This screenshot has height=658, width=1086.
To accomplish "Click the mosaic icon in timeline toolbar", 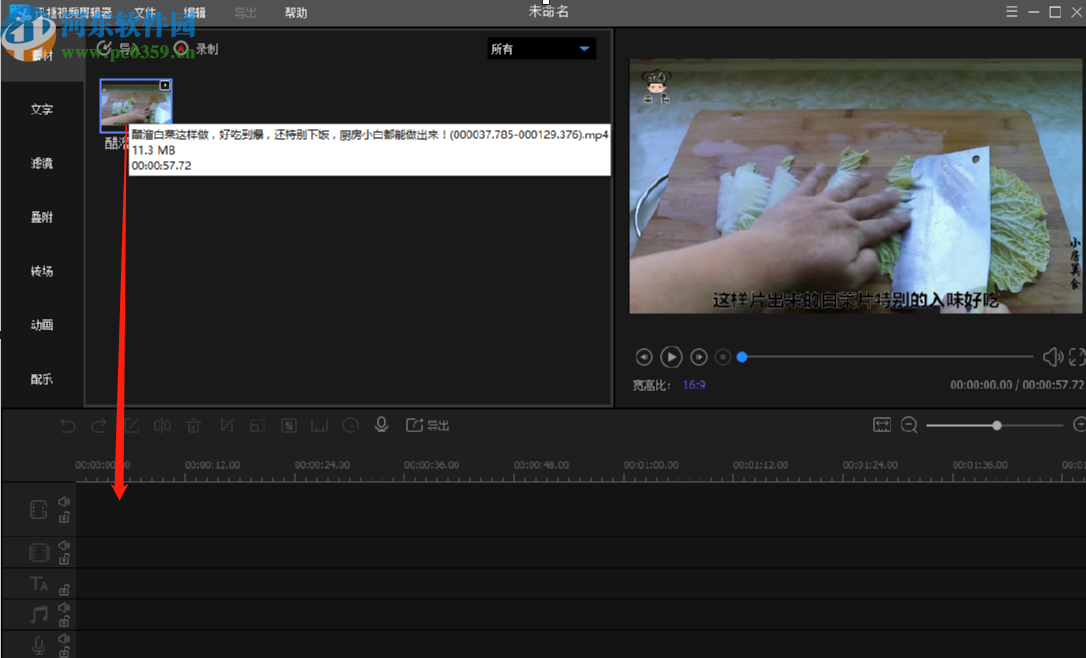I will pyautogui.click(x=289, y=425).
